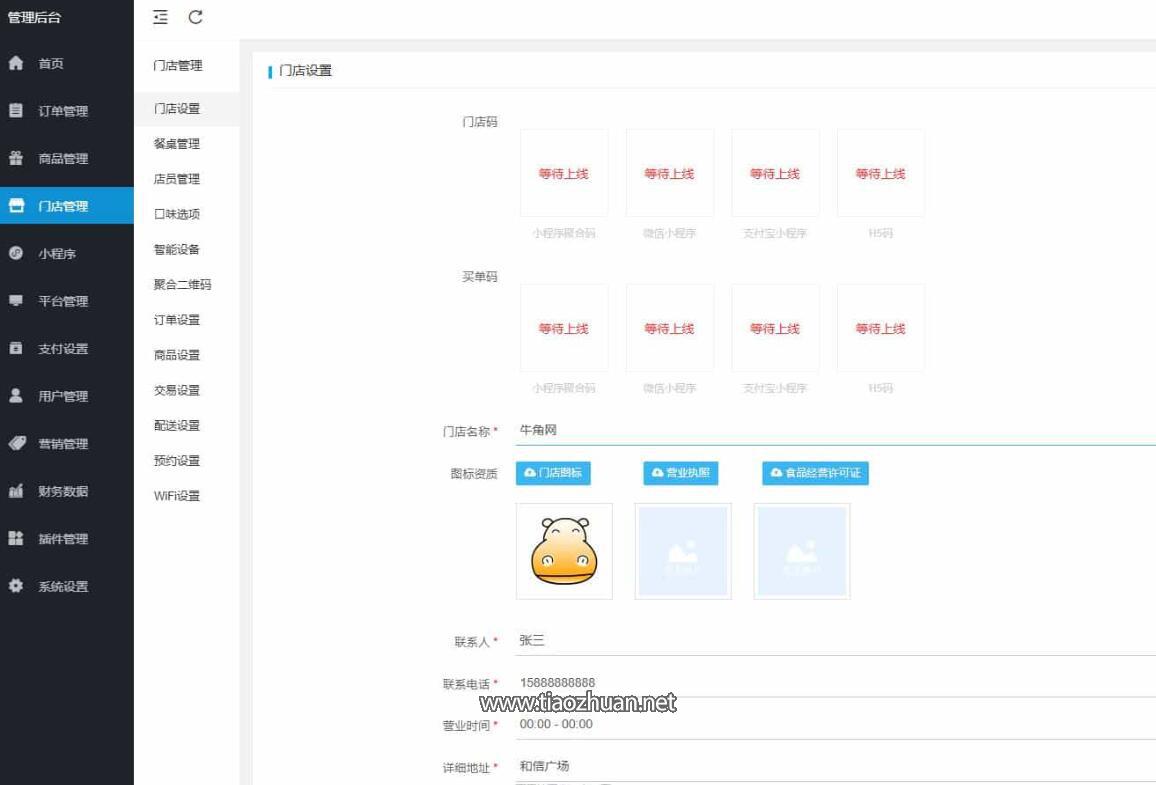Click the 买单码 微信小程序 QR box
The width and height of the screenshot is (1156, 785).
pyautogui.click(x=669, y=327)
